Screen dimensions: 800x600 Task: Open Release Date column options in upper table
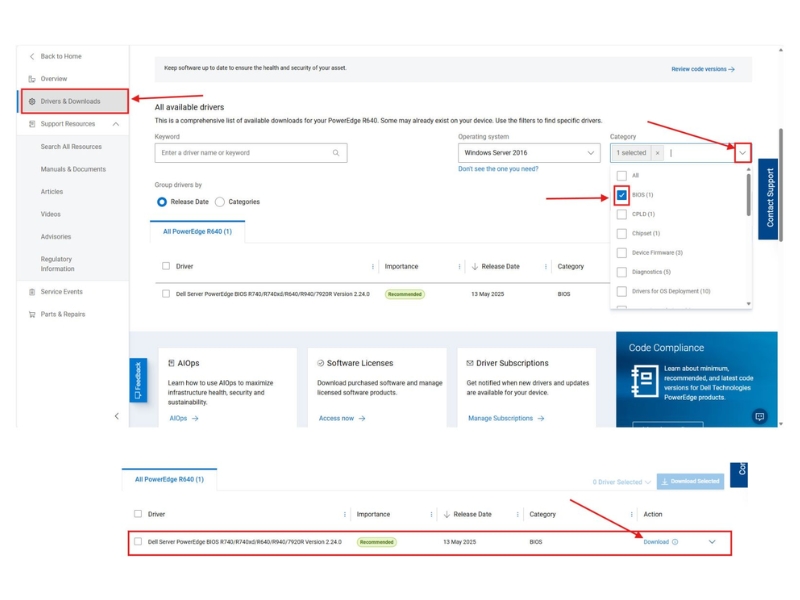[x=545, y=266]
